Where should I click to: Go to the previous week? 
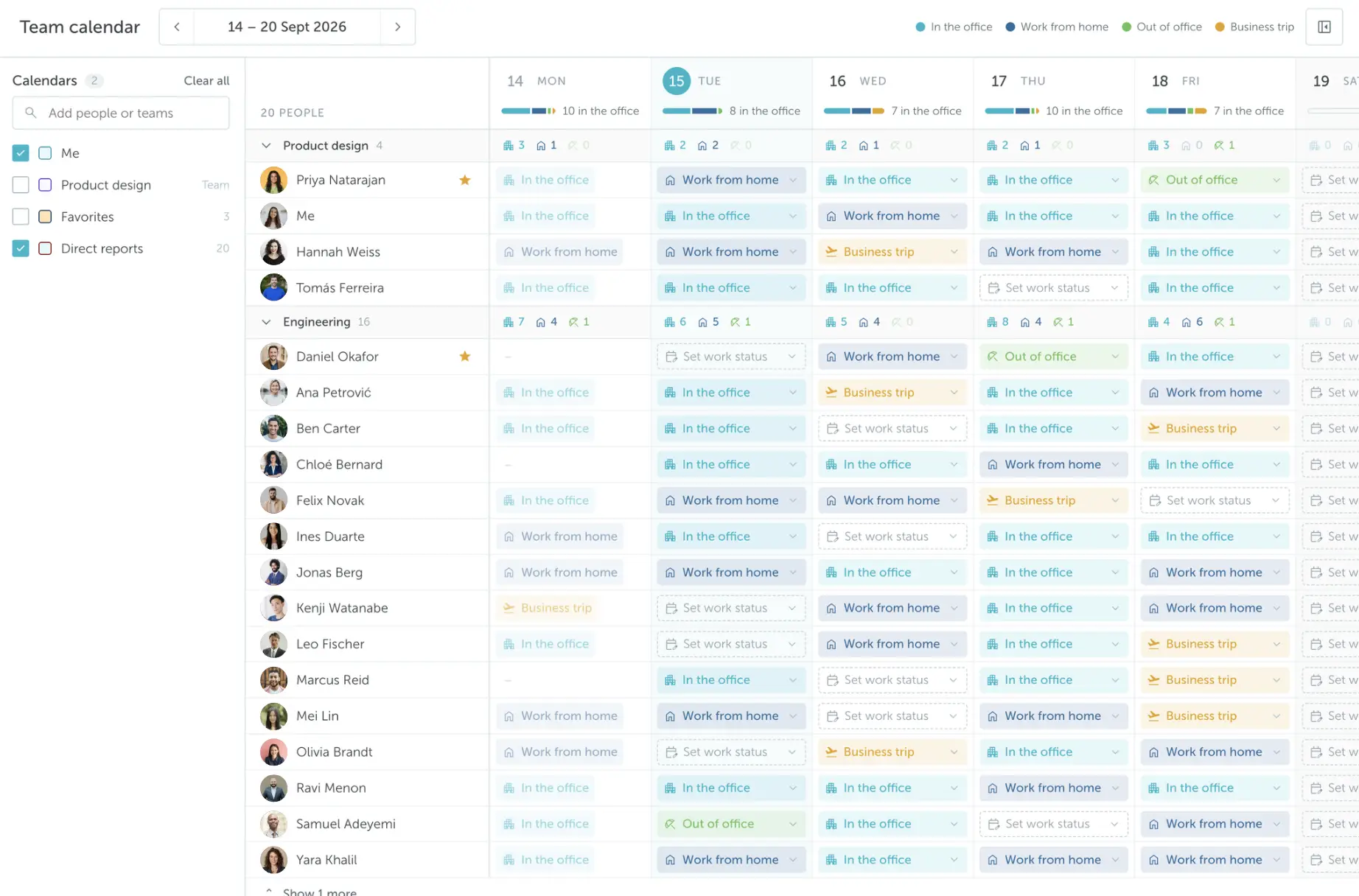(x=177, y=27)
